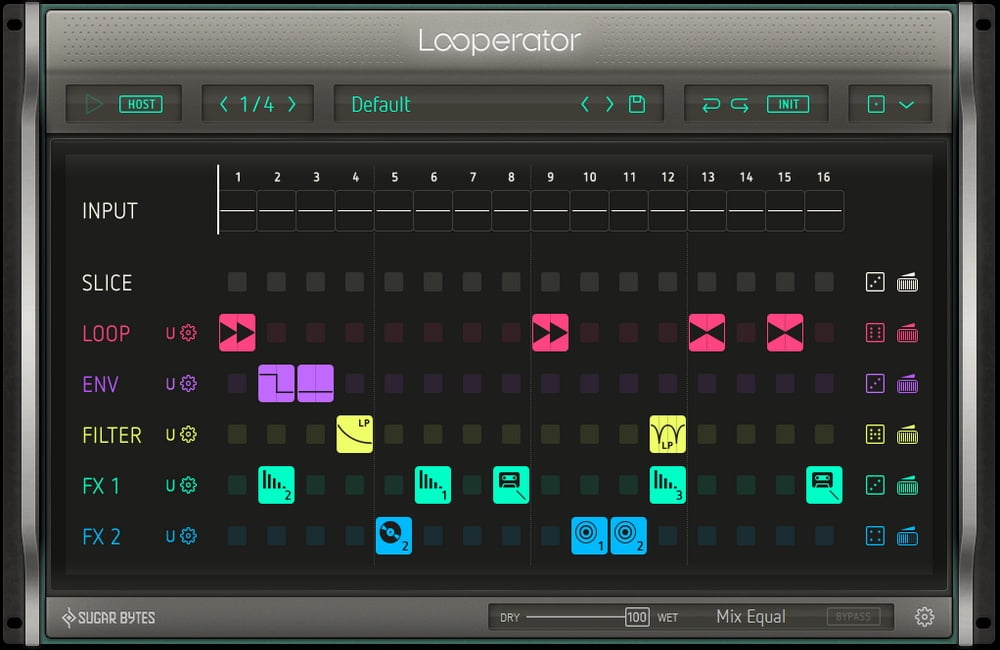Enable SLICE row step 16 cell
The height and width of the screenshot is (650, 1000).
[824, 282]
